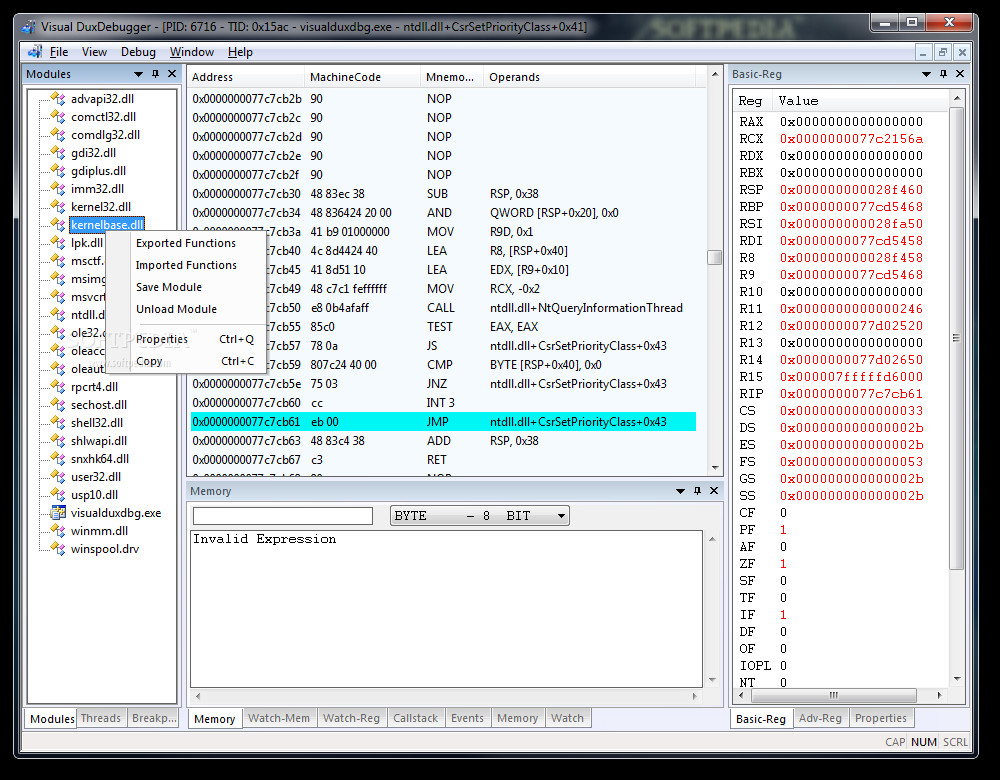Image resolution: width=1000 pixels, height=780 pixels.
Task: Open the Window menu
Action: (x=191, y=52)
